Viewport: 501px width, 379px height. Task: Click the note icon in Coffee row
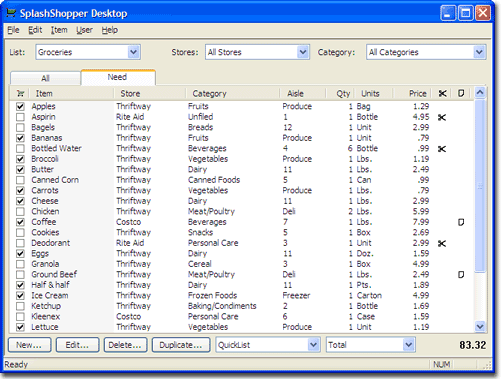tap(461, 222)
